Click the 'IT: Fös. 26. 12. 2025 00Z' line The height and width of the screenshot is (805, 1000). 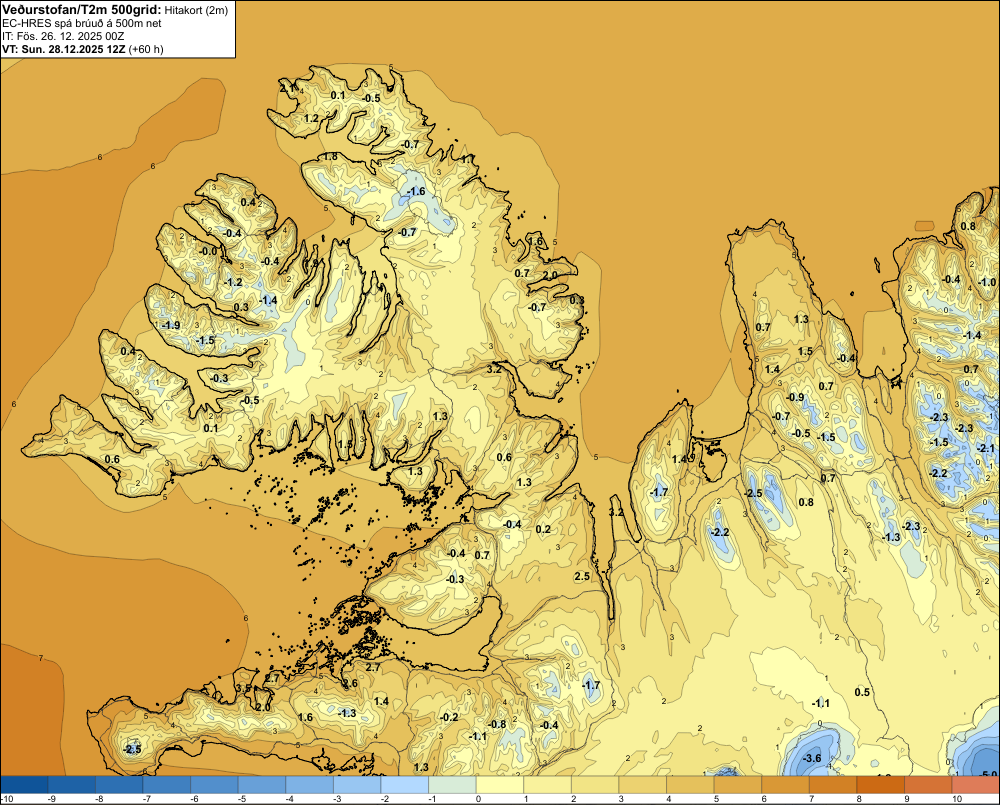coord(63,36)
